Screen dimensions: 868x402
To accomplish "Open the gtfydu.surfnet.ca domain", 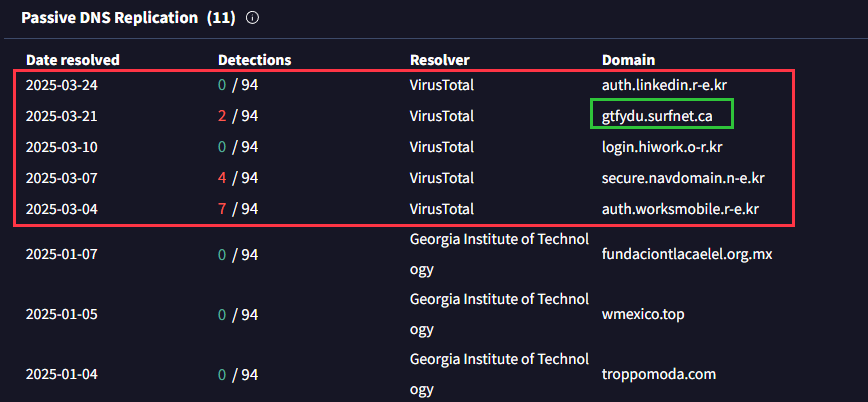I will [x=657, y=116].
